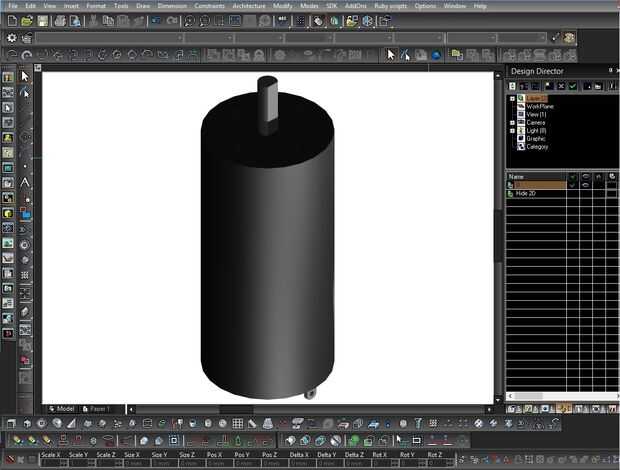Click the gear settings icon at toolbar left
The image size is (620, 470).
point(11,38)
